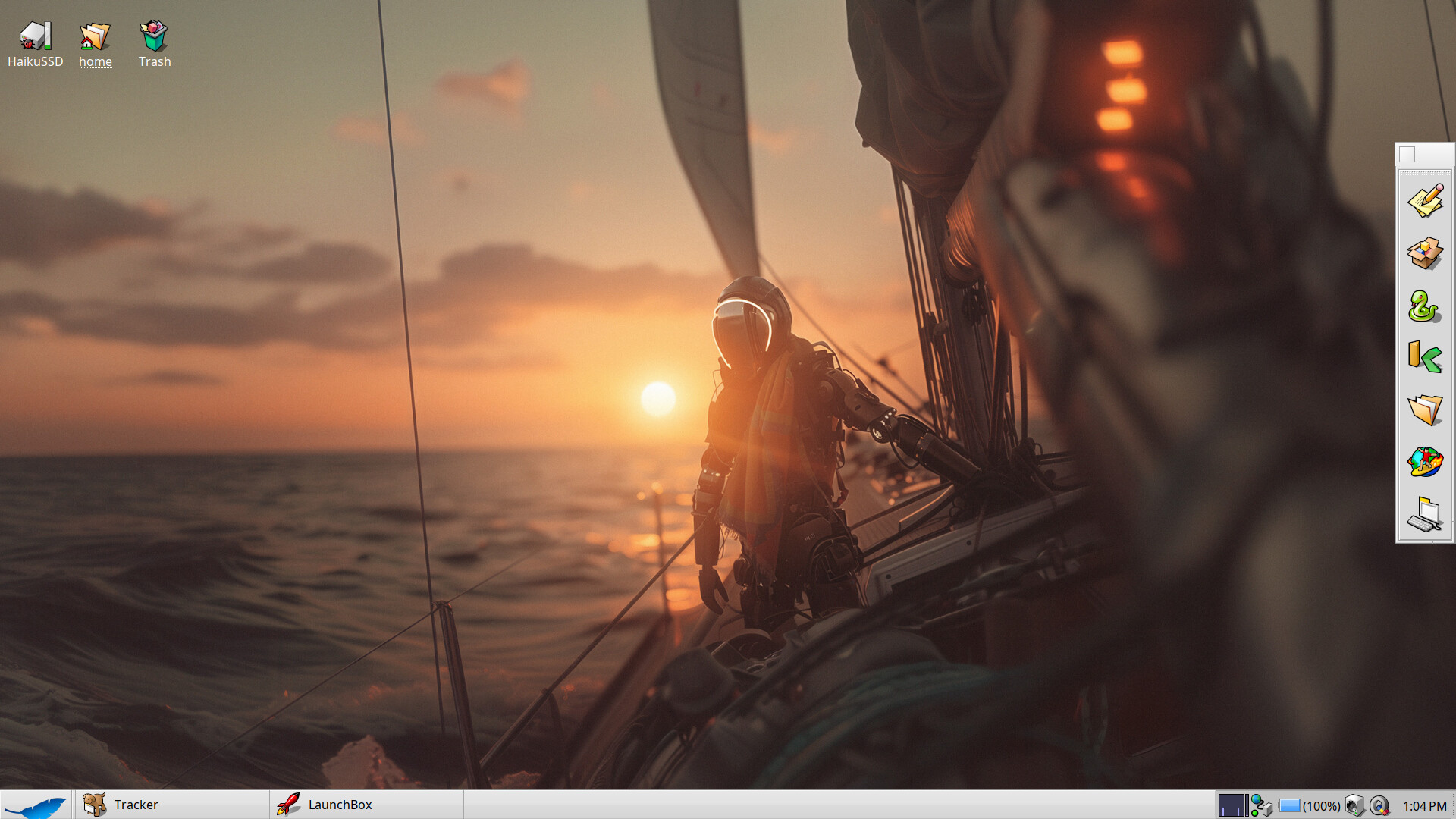Image resolution: width=1456 pixels, height=819 pixels.
Task: Launch the globe-surfer web browser in LaunchBox
Action: click(x=1425, y=463)
